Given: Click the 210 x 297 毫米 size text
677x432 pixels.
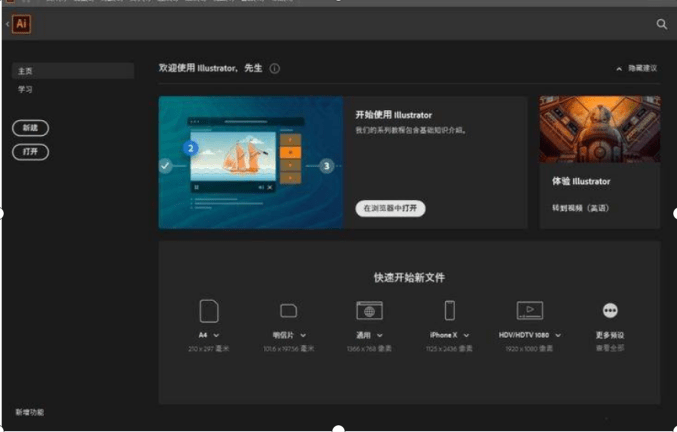Looking at the screenshot, I should click(x=209, y=349).
